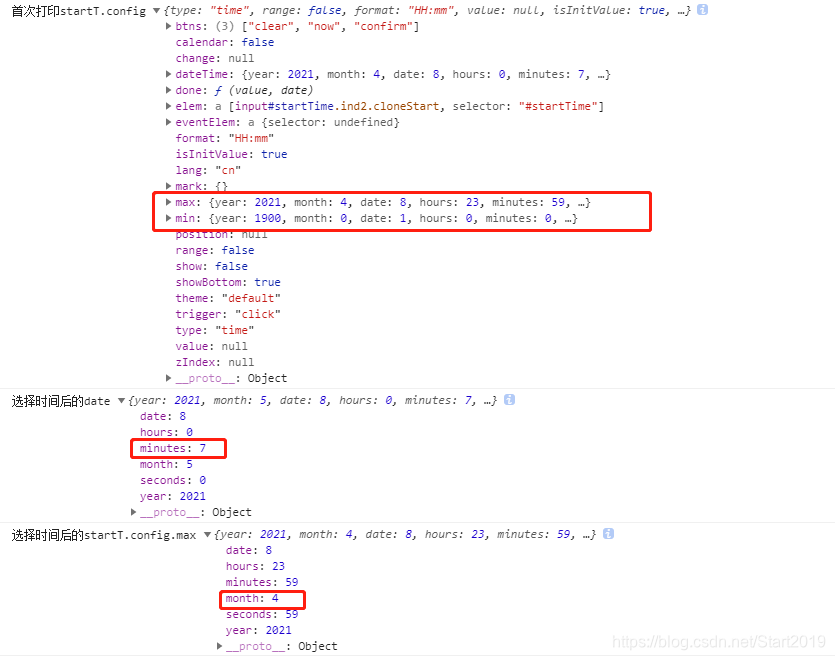
Task: Expand the done function row
Action: click(168, 90)
